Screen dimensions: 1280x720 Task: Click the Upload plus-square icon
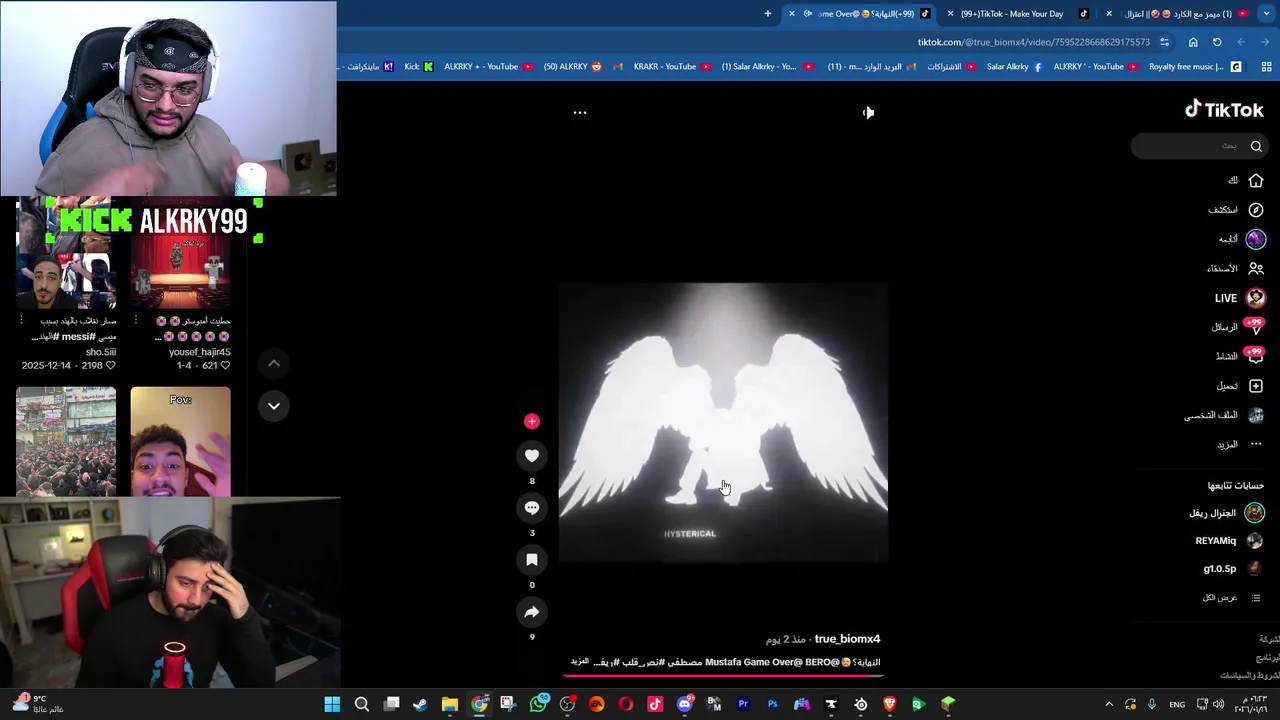pyautogui.click(x=1256, y=386)
